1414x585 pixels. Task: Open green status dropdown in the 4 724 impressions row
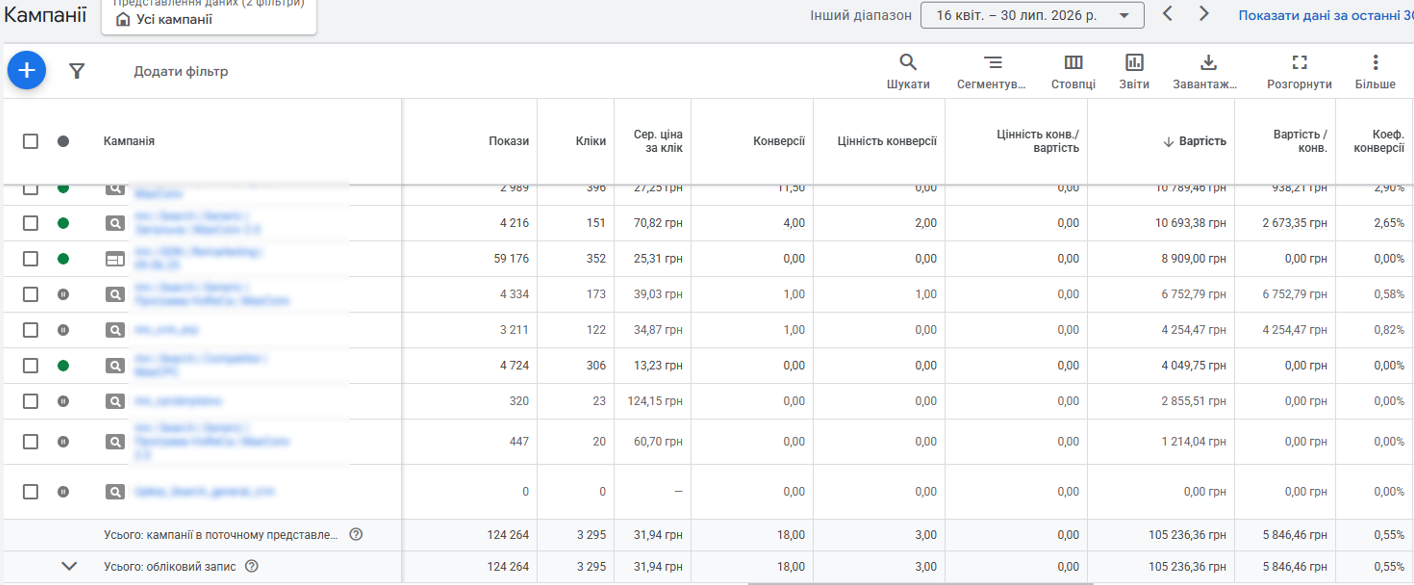click(63, 365)
